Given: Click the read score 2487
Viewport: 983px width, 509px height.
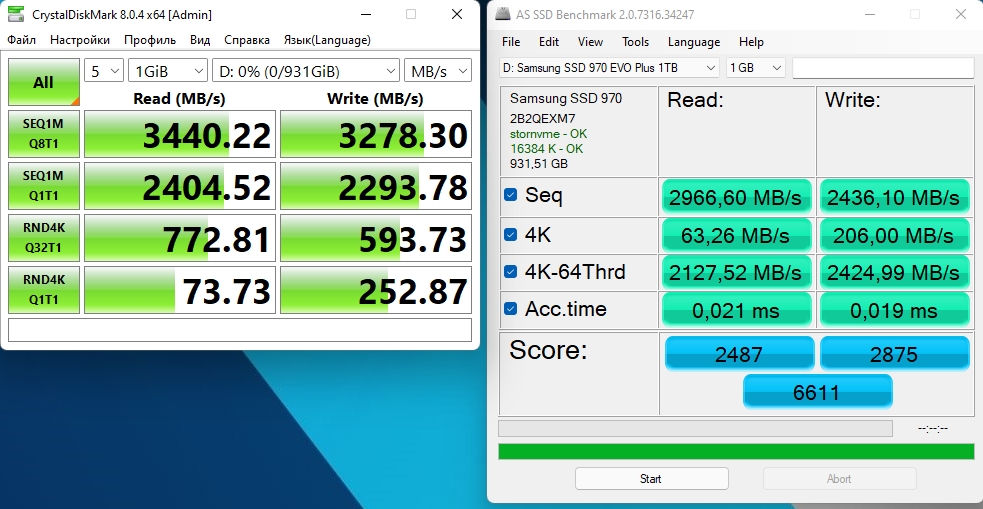Looking at the screenshot, I should (x=739, y=354).
